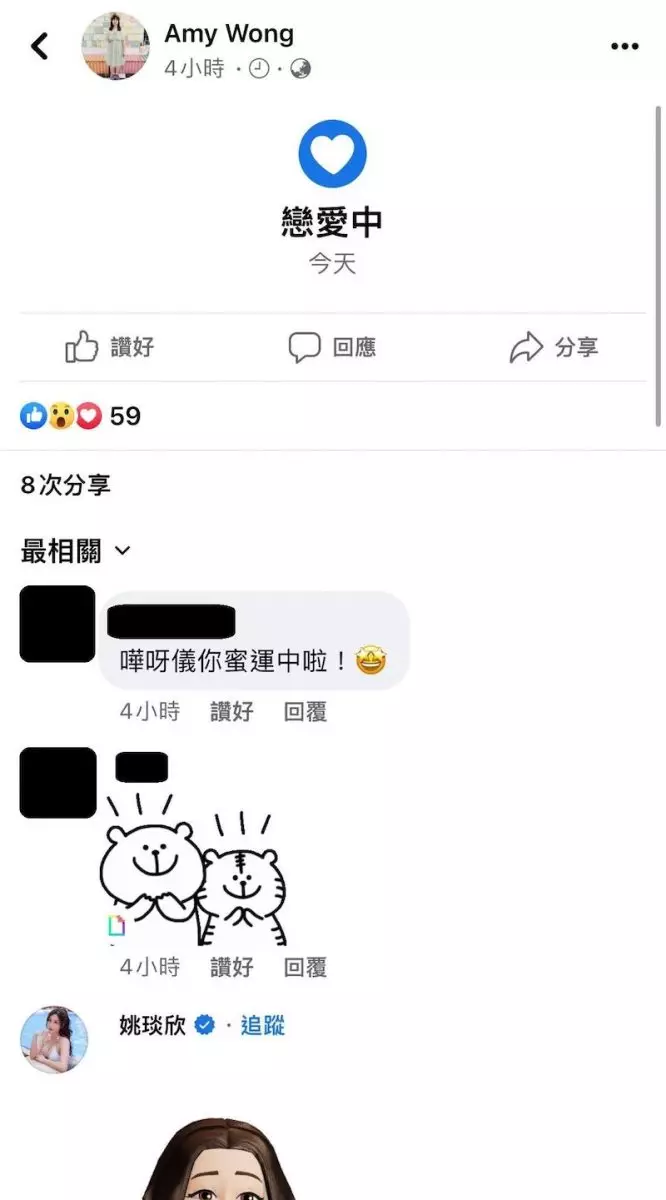Open the three-dot more options menu
Image resolution: width=666 pixels, height=1200 pixels.
coord(624,46)
